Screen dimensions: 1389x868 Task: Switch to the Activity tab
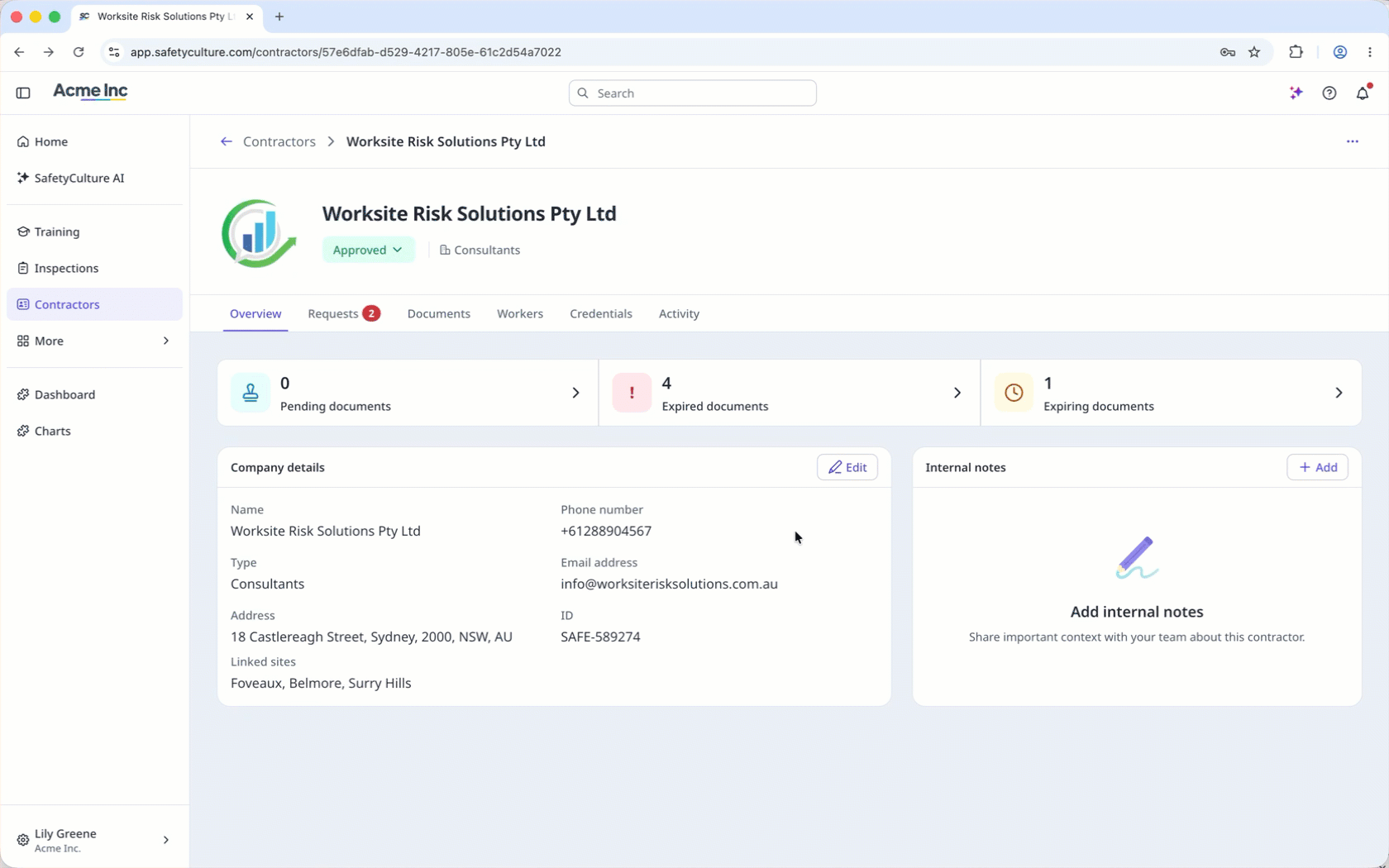pos(679,313)
